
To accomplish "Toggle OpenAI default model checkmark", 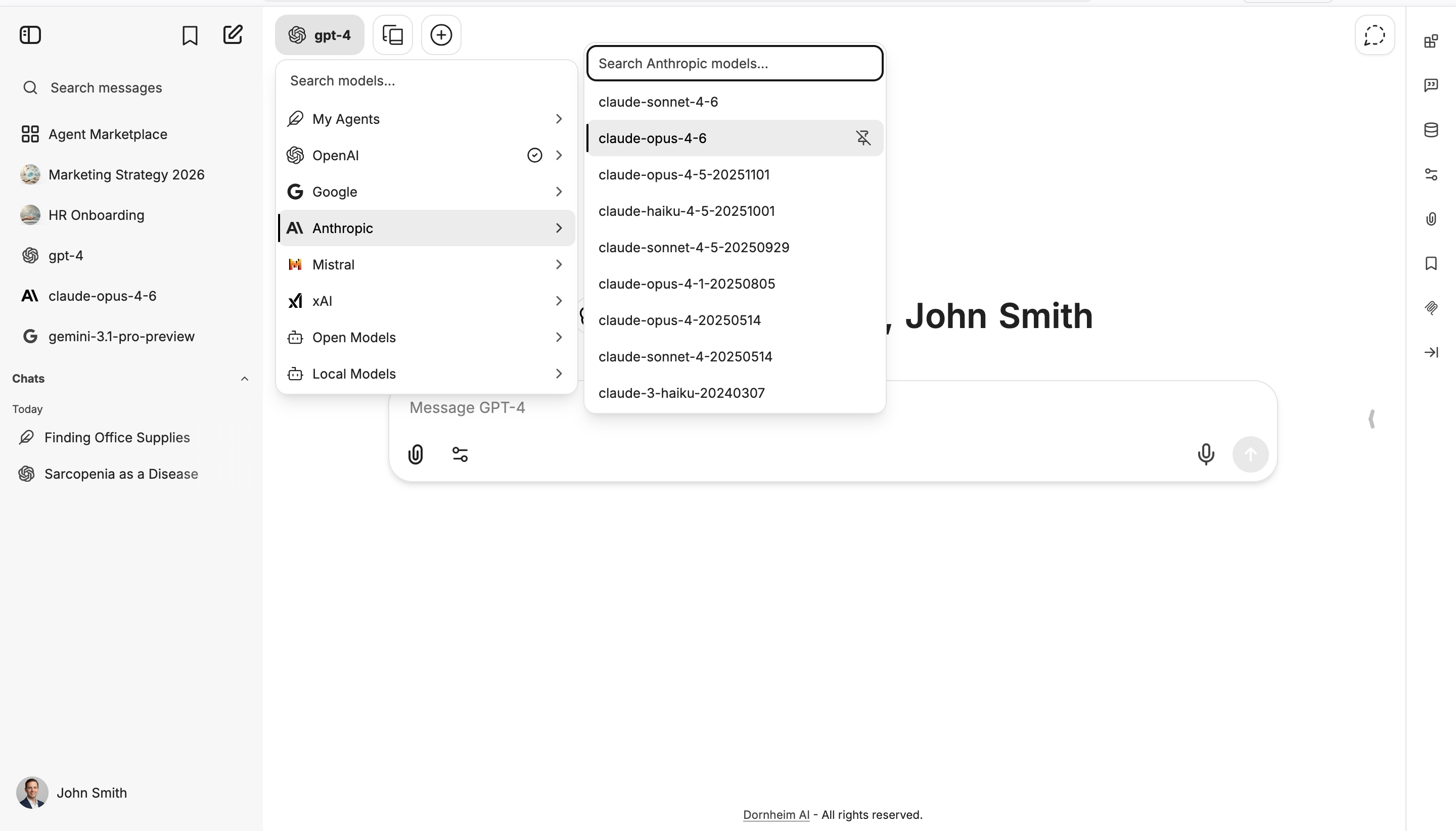I will click(534, 155).
